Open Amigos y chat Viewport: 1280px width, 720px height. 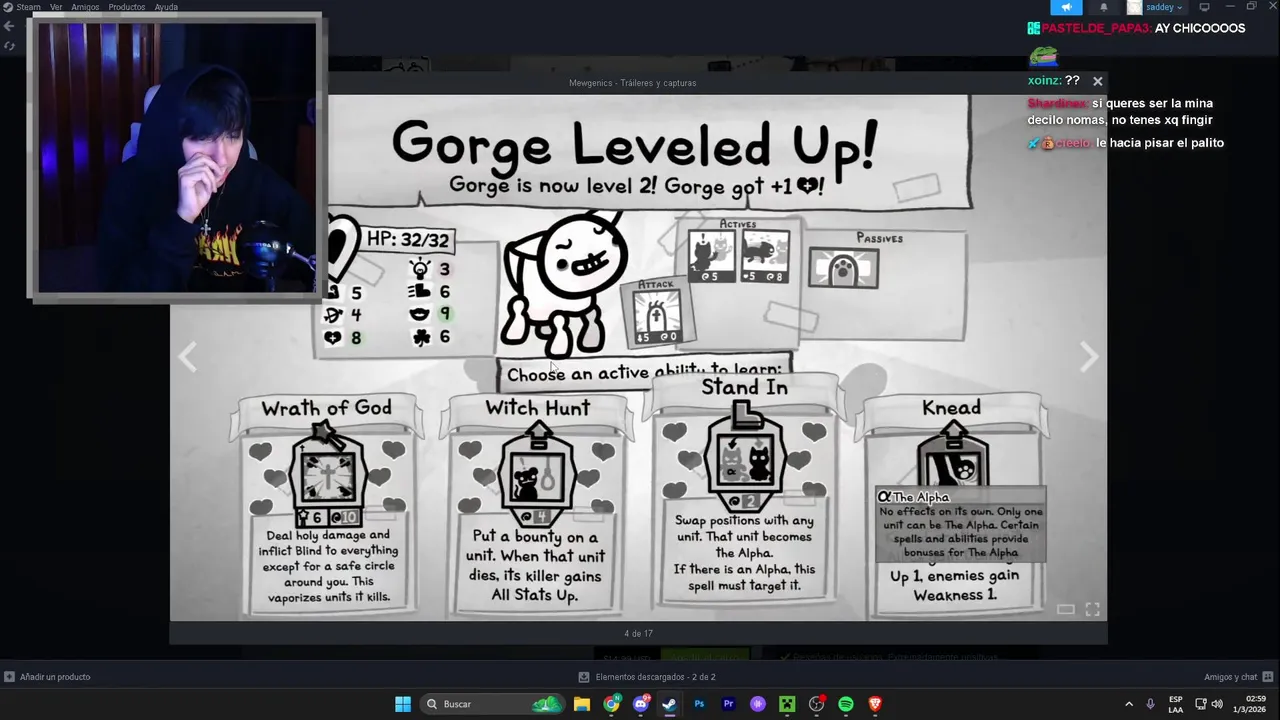(x=1238, y=677)
